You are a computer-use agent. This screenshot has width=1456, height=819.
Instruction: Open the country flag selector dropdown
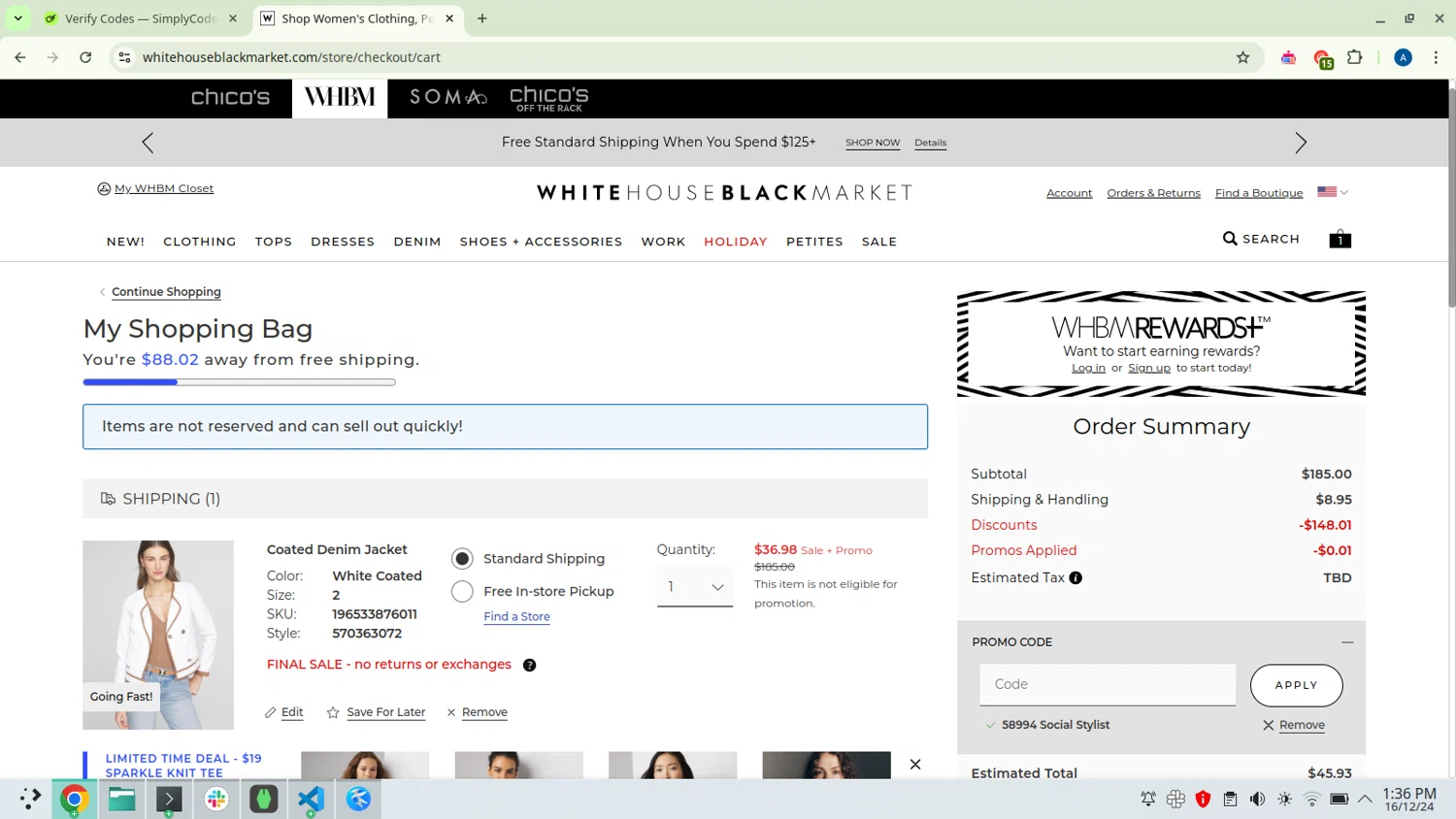tap(1333, 192)
